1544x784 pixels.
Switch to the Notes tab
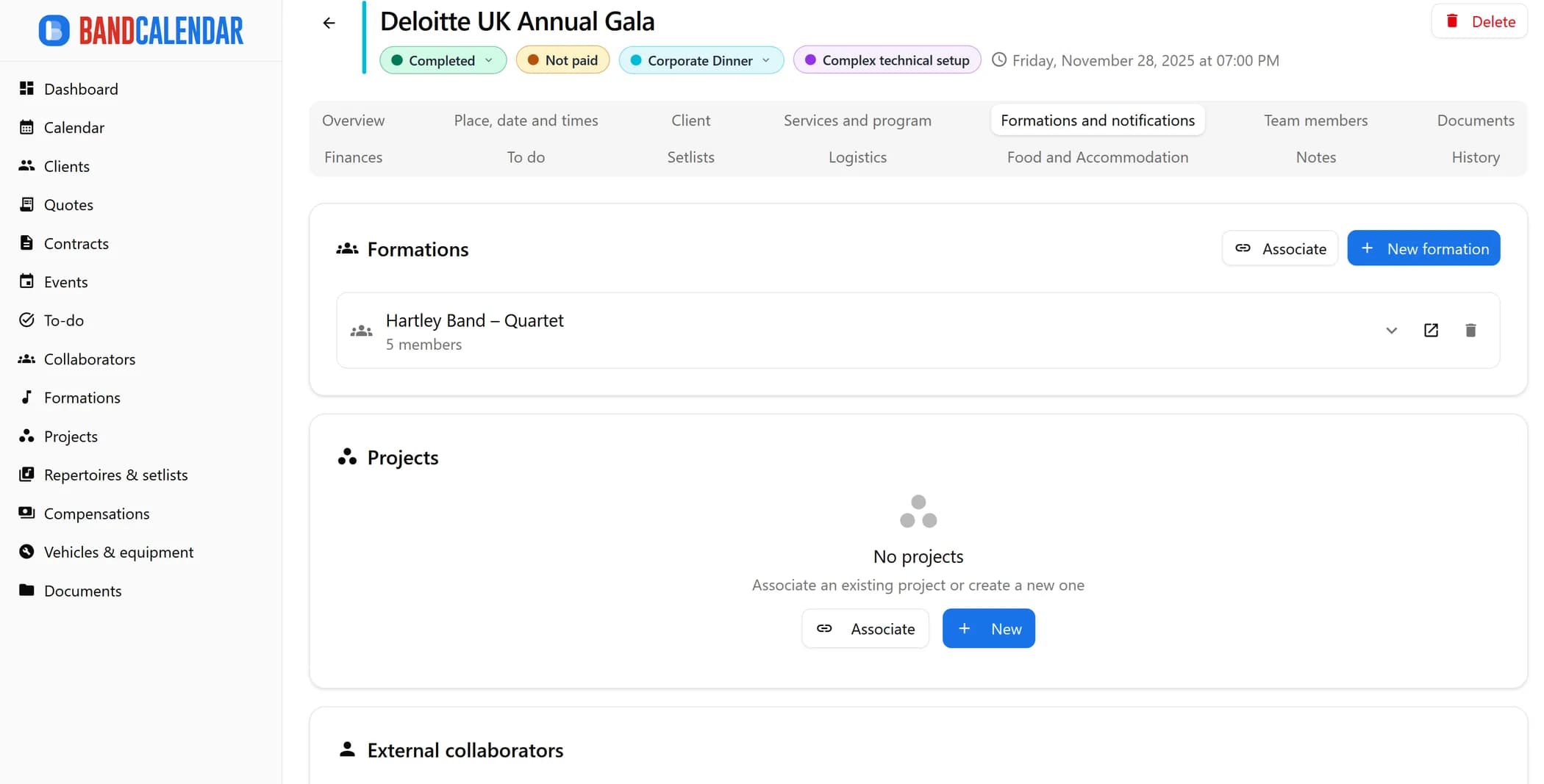point(1315,157)
